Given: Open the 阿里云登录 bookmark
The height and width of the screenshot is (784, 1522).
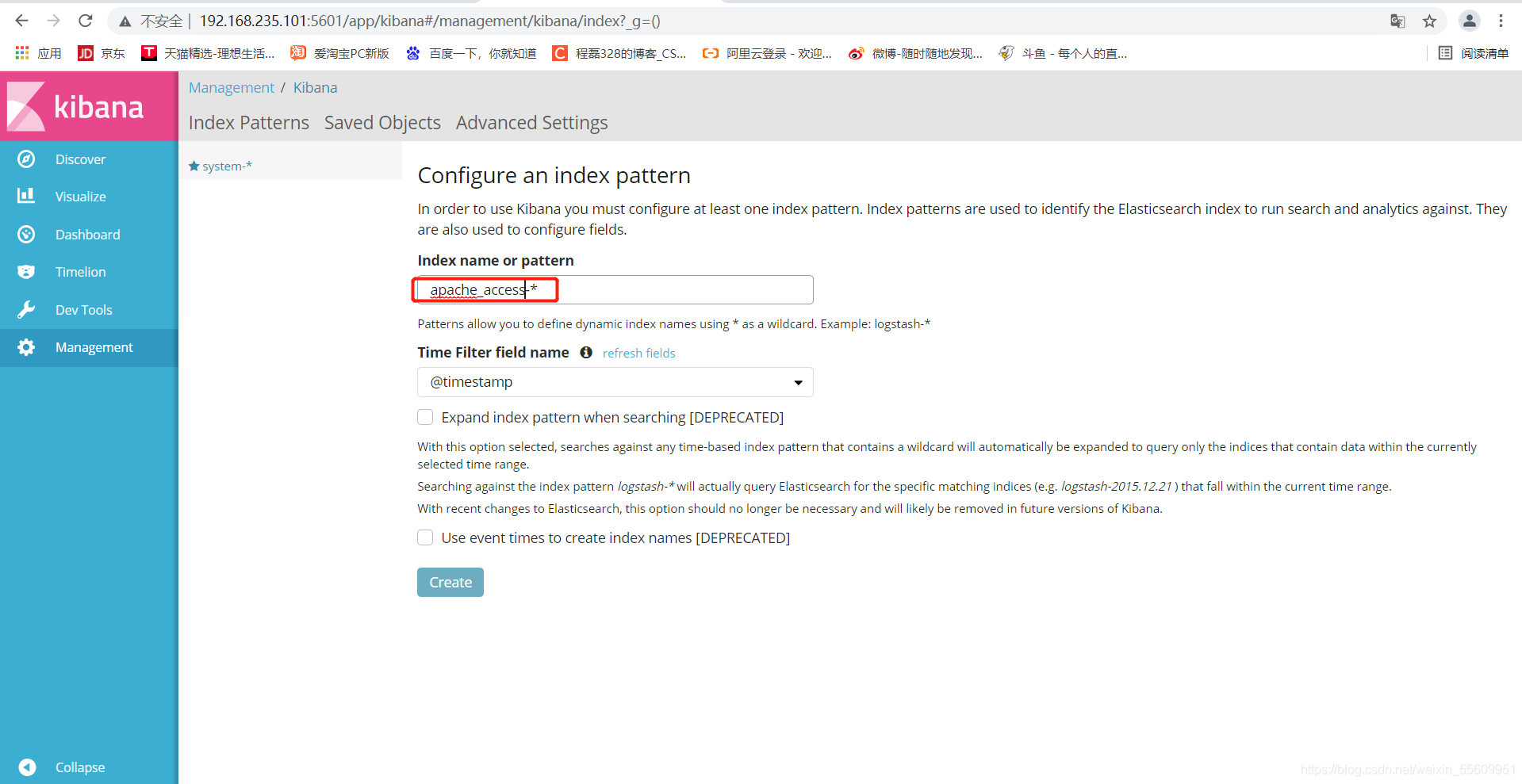Looking at the screenshot, I should point(767,53).
